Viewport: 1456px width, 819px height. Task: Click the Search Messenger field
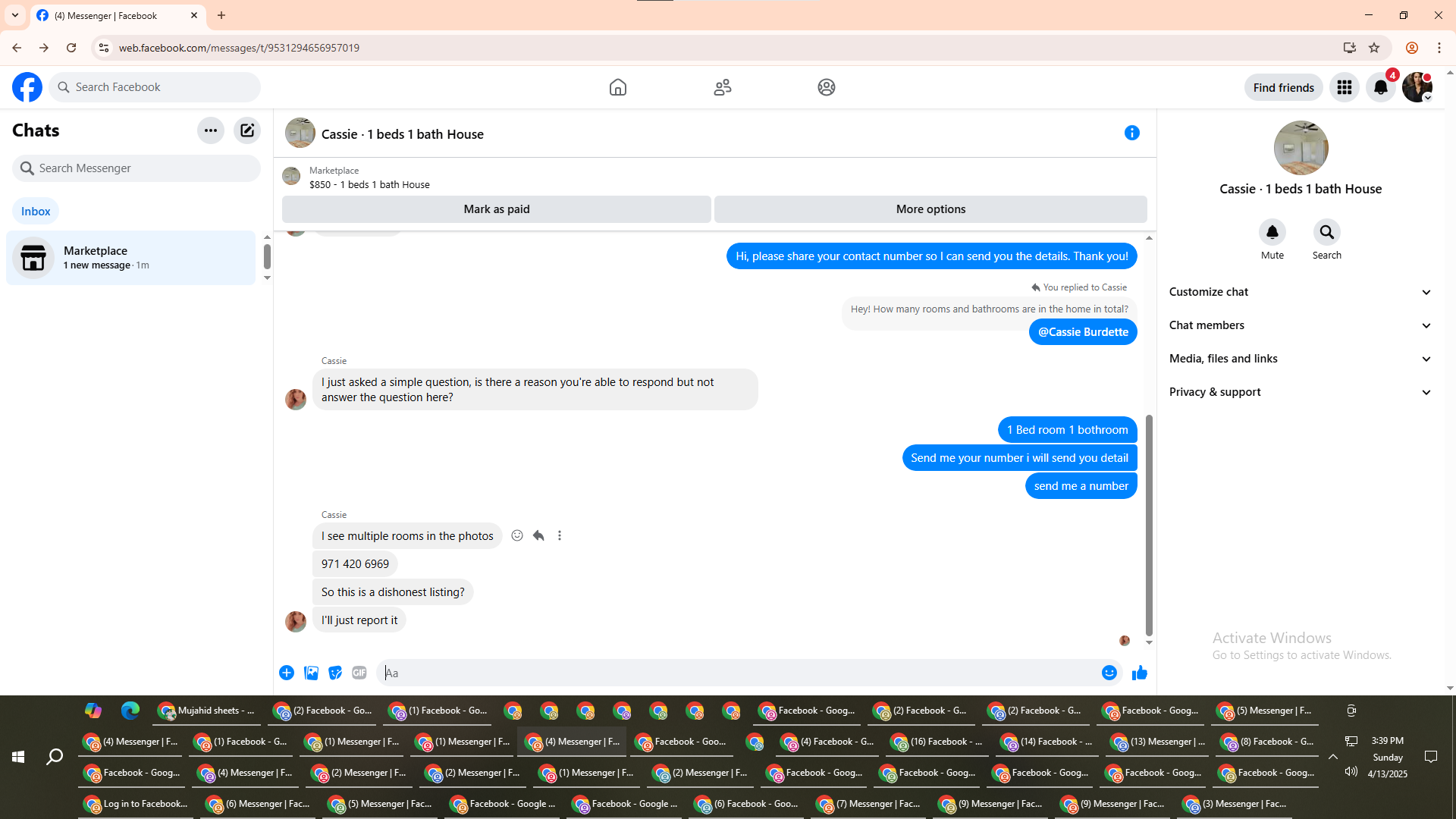[136, 168]
